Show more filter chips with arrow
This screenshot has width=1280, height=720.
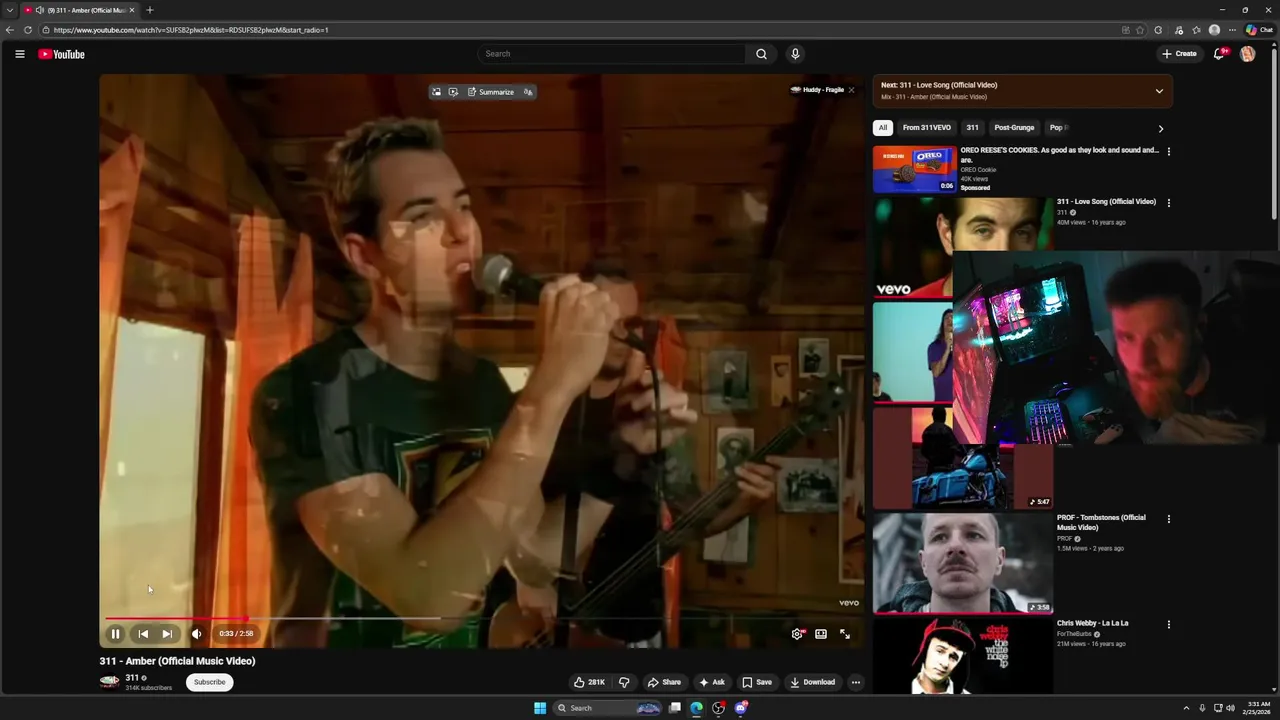[1160, 128]
